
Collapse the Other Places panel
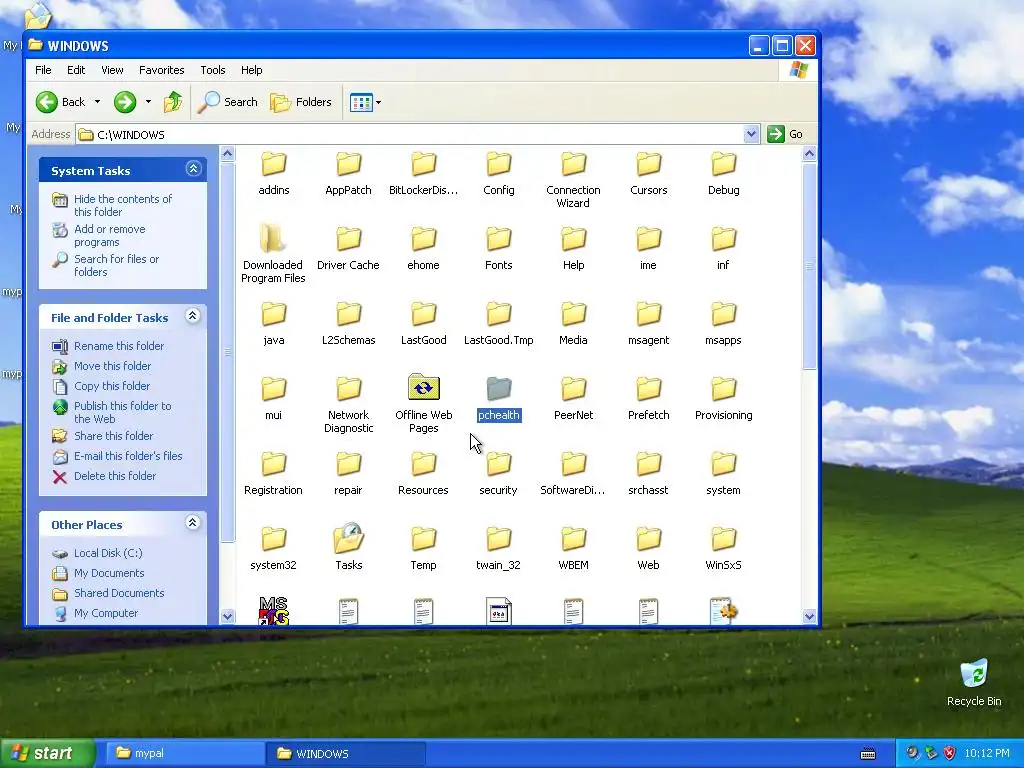coord(193,522)
